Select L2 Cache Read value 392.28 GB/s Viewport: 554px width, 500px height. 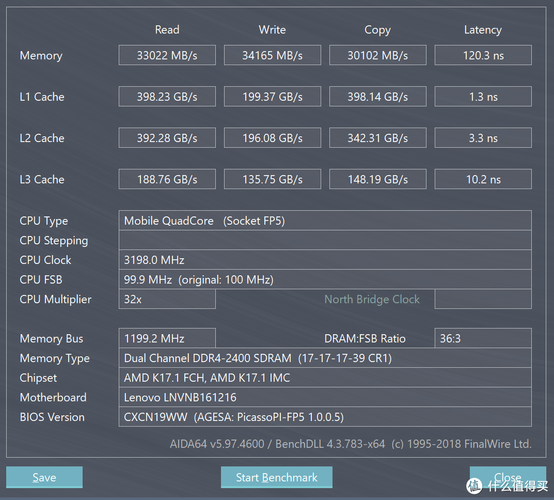pos(167,138)
